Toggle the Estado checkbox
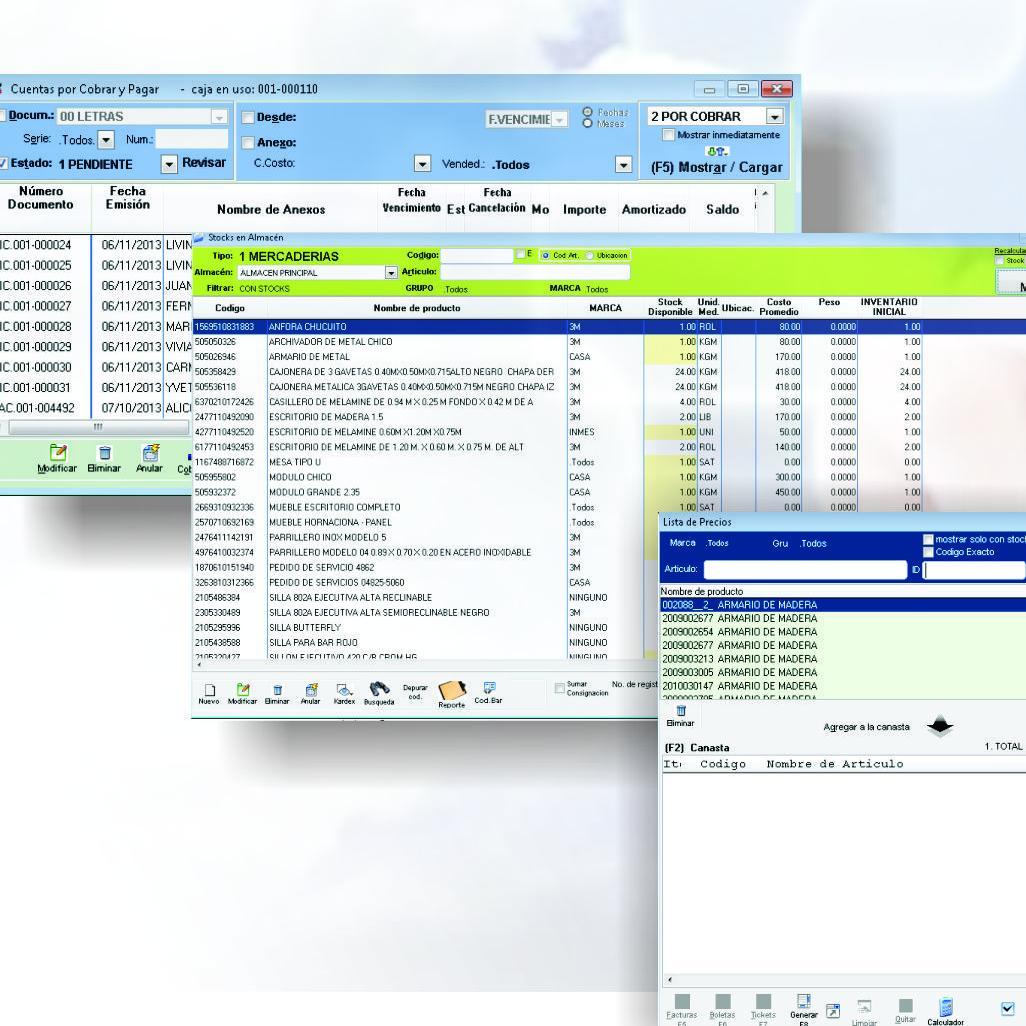Screen dimensions: 1026x1026 (3, 164)
